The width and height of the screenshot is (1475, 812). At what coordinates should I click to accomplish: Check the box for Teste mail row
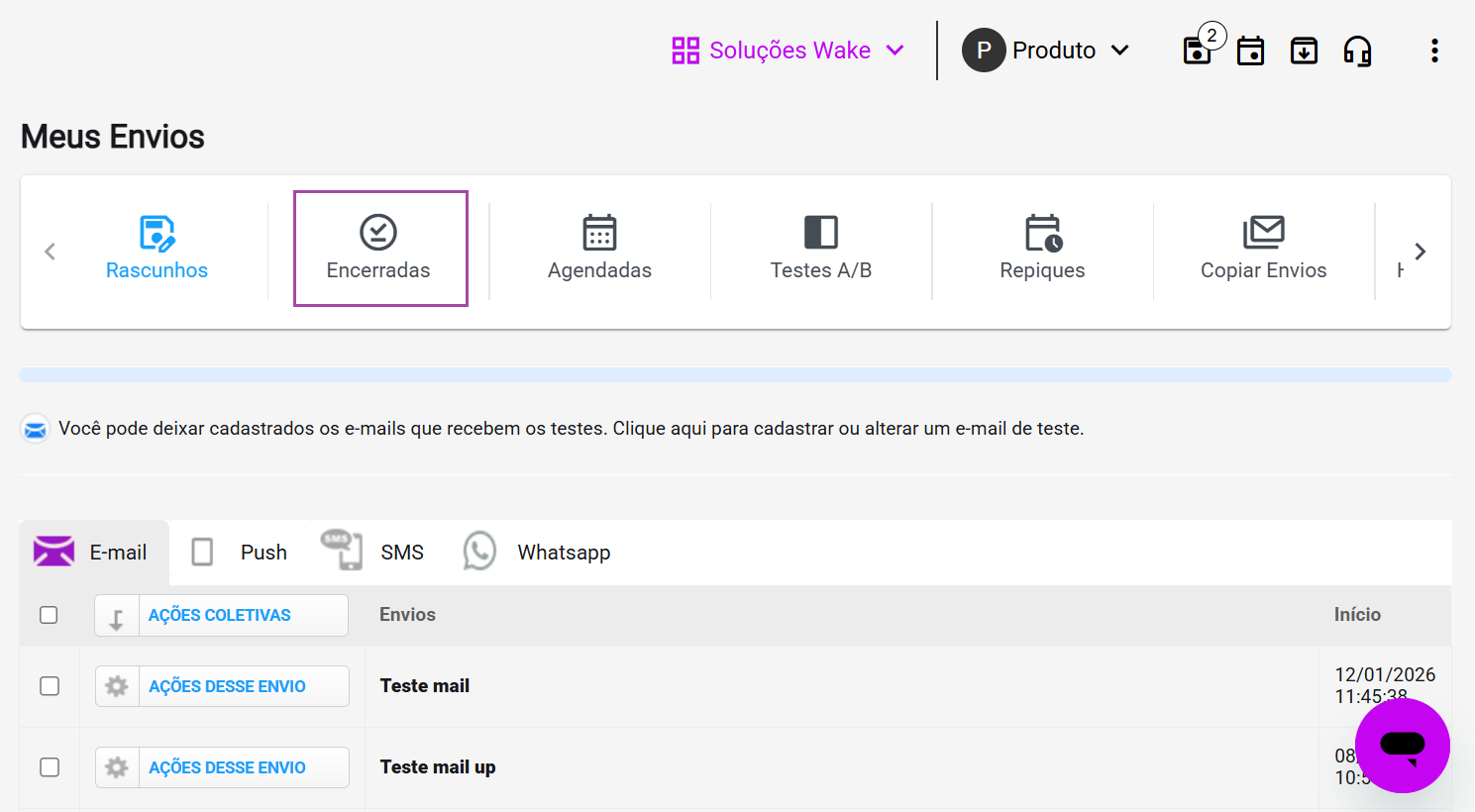[50, 686]
